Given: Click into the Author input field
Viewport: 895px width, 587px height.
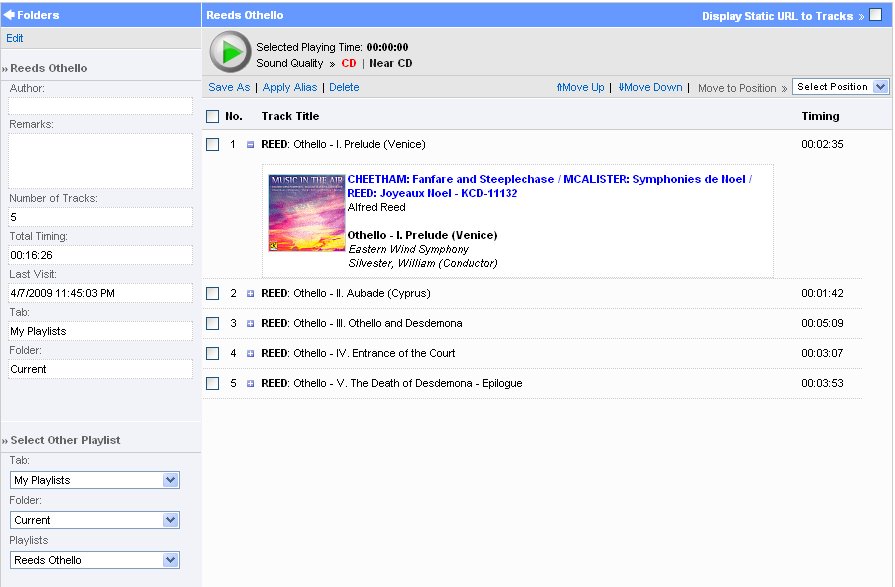Looking at the screenshot, I should pos(100,106).
